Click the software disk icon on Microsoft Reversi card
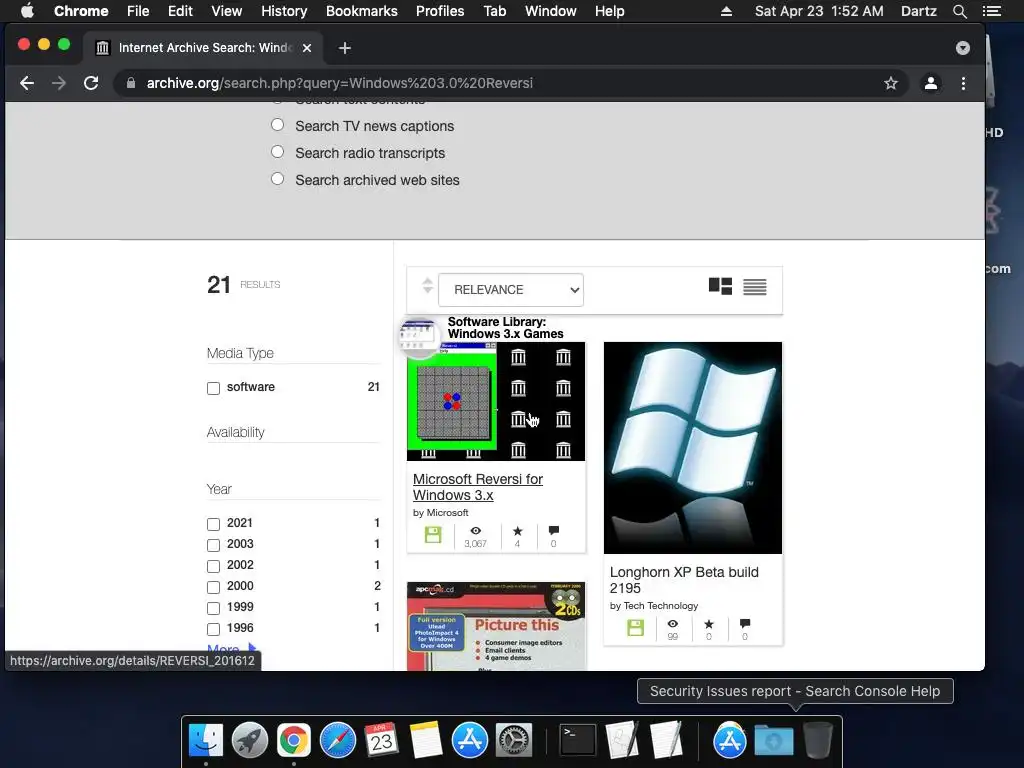This screenshot has width=1024, height=768. 433,535
